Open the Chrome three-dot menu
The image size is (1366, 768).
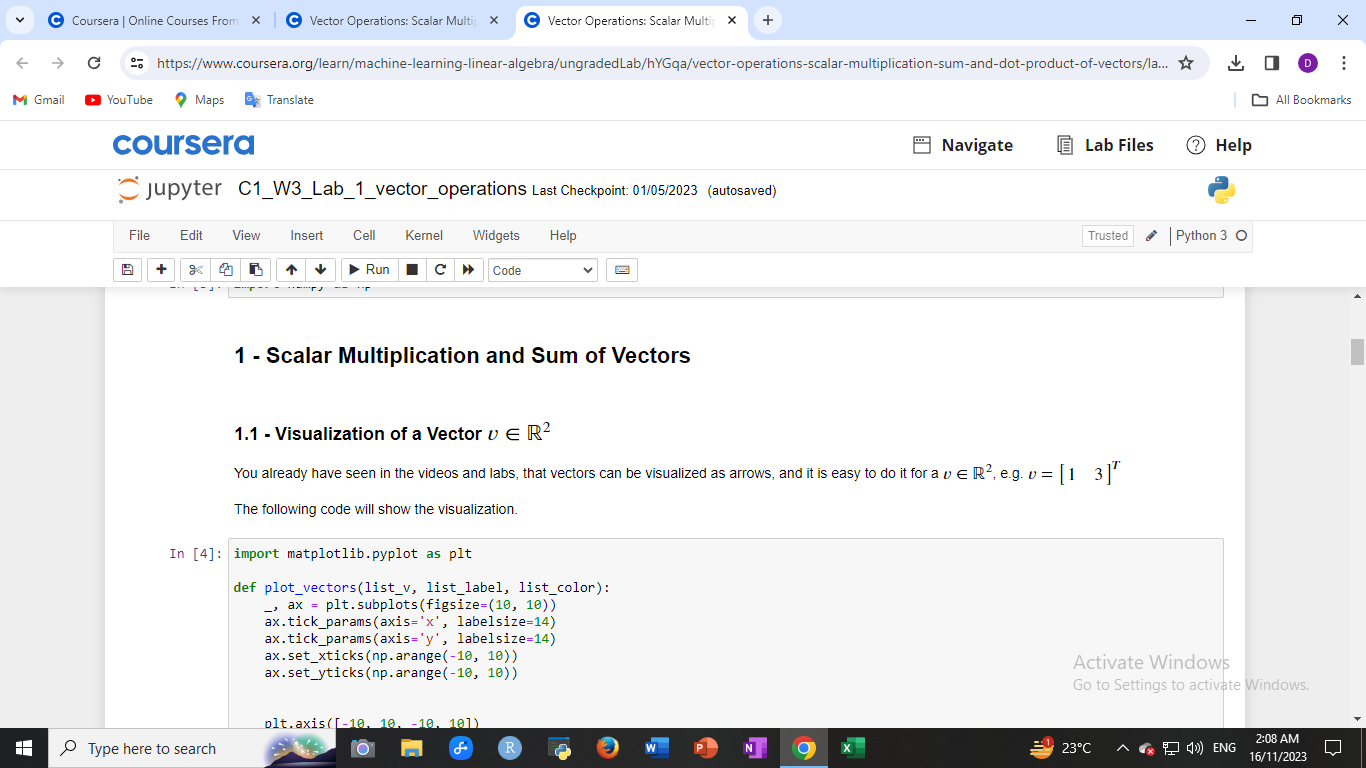tap(1344, 63)
